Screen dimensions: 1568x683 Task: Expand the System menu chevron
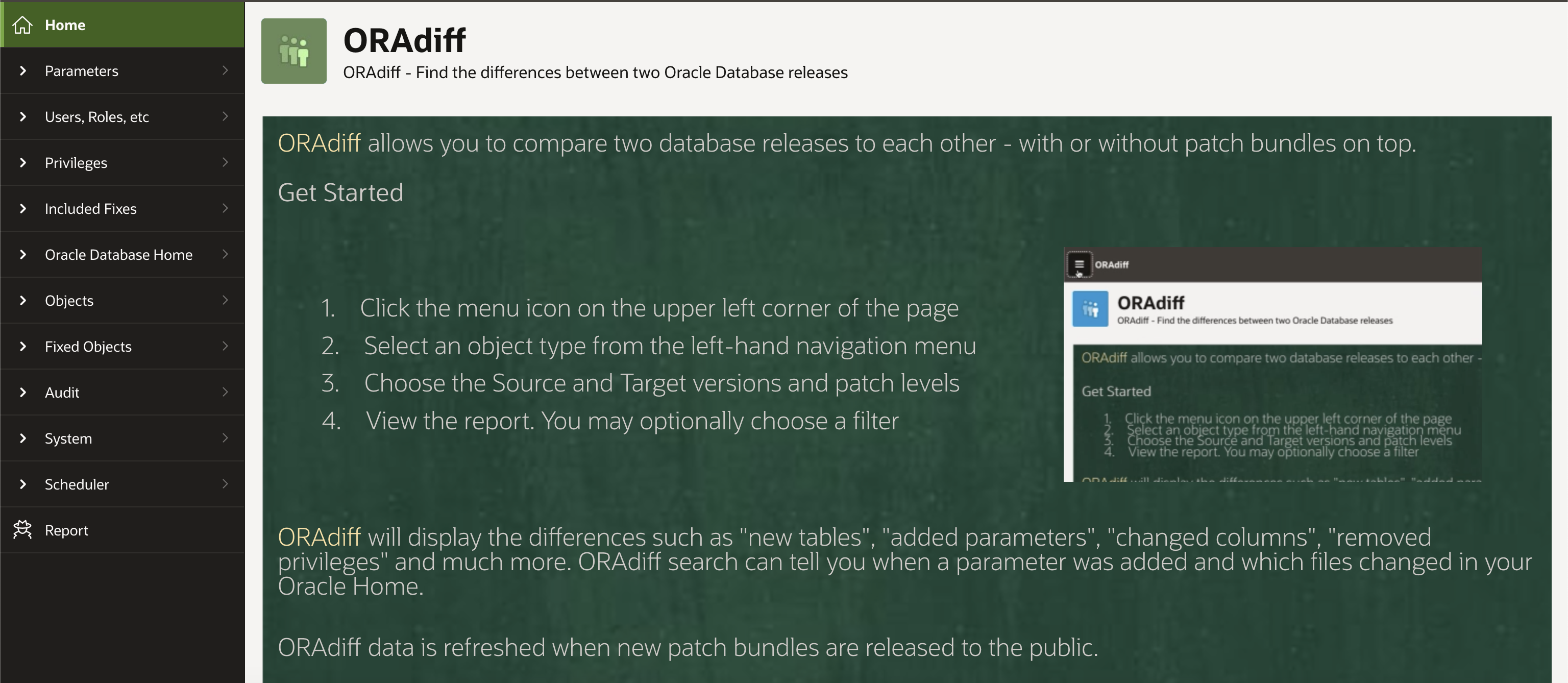[x=23, y=438]
